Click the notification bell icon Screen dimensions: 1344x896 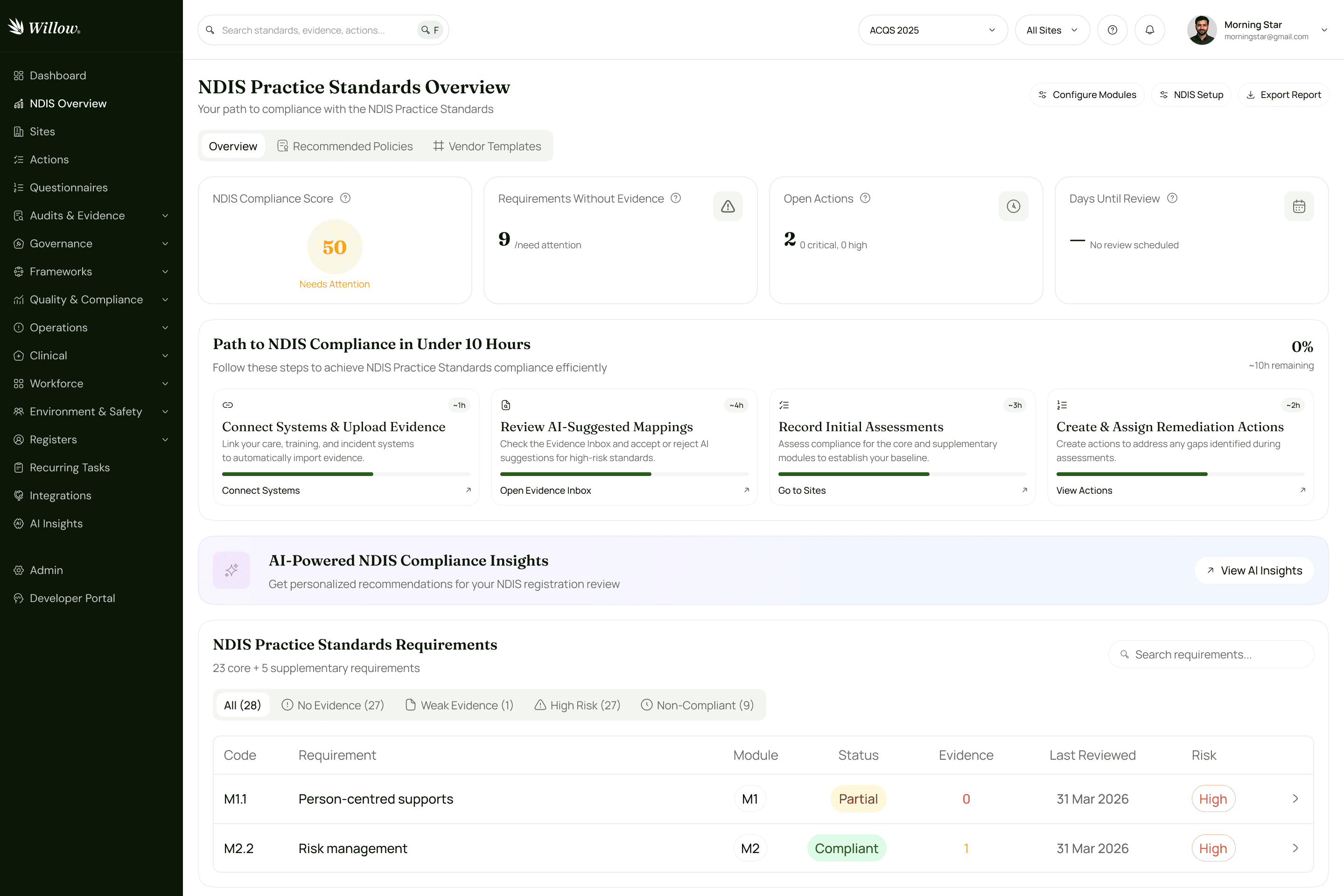coord(1149,30)
